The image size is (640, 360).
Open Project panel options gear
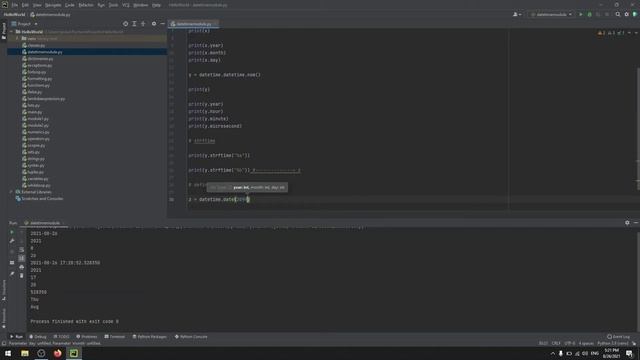pyautogui.click(x=154, y=24)
